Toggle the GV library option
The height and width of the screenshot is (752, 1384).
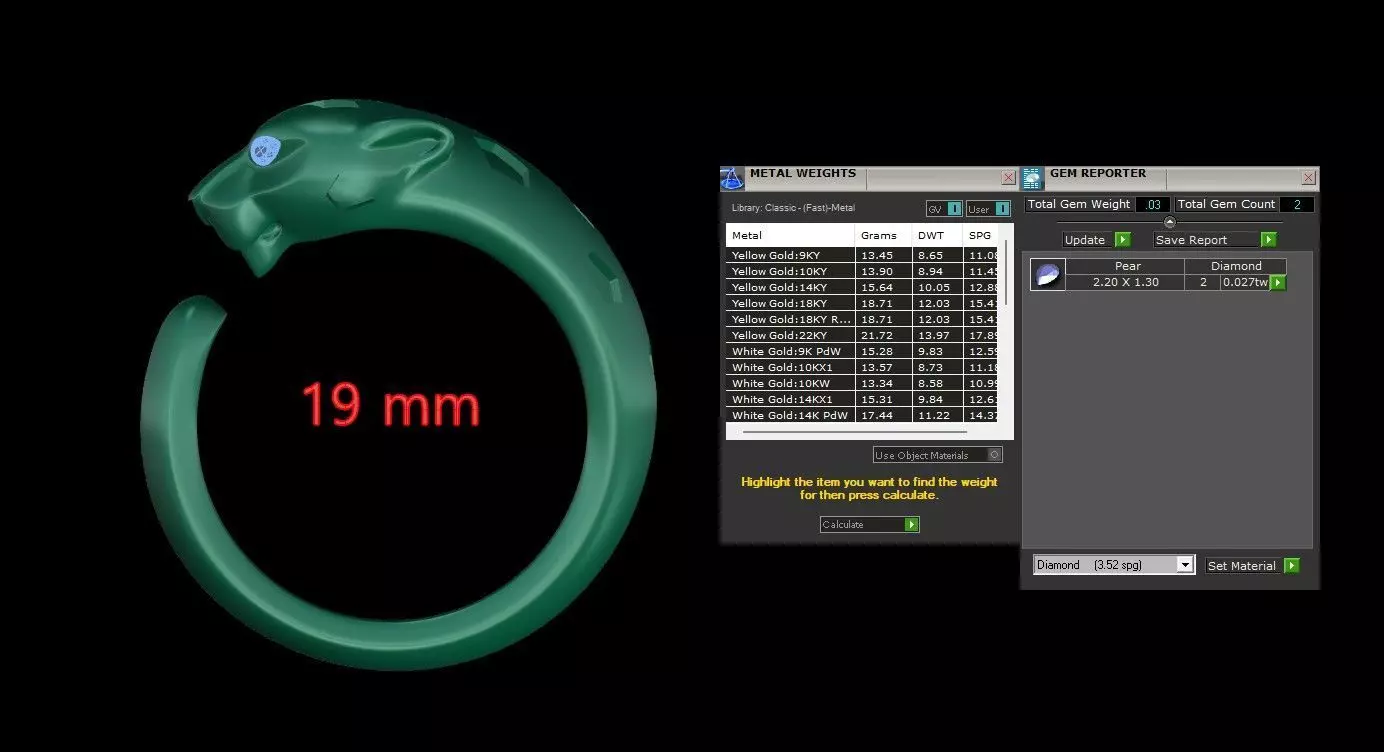[x=944, y=209]
